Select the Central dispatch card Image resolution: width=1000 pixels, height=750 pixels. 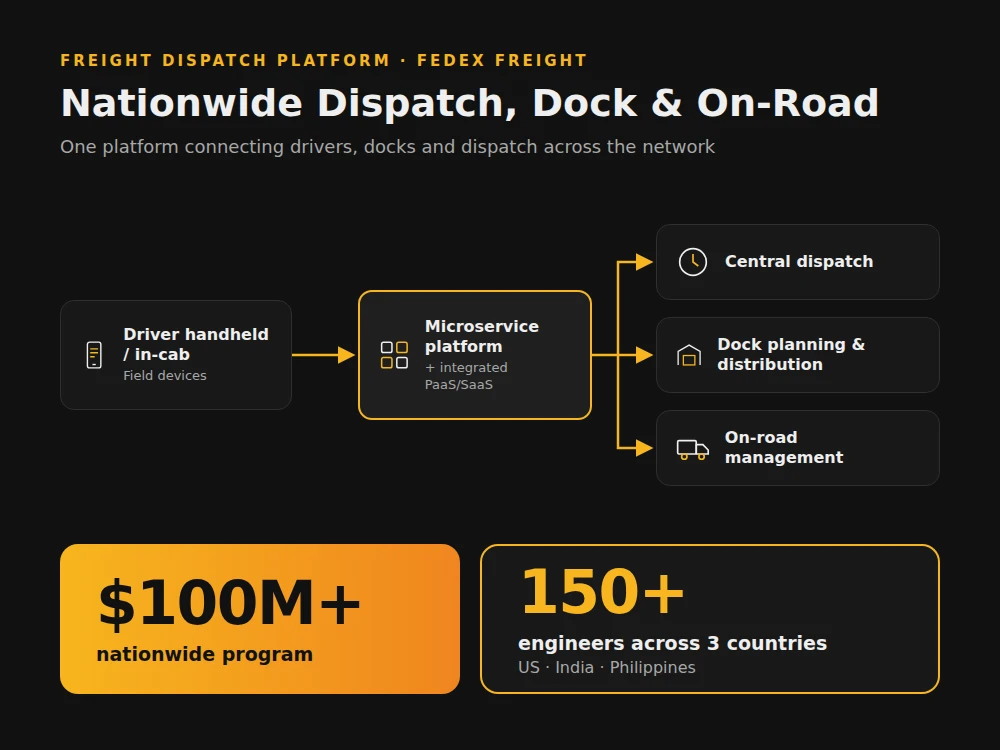tap(798, 262)
